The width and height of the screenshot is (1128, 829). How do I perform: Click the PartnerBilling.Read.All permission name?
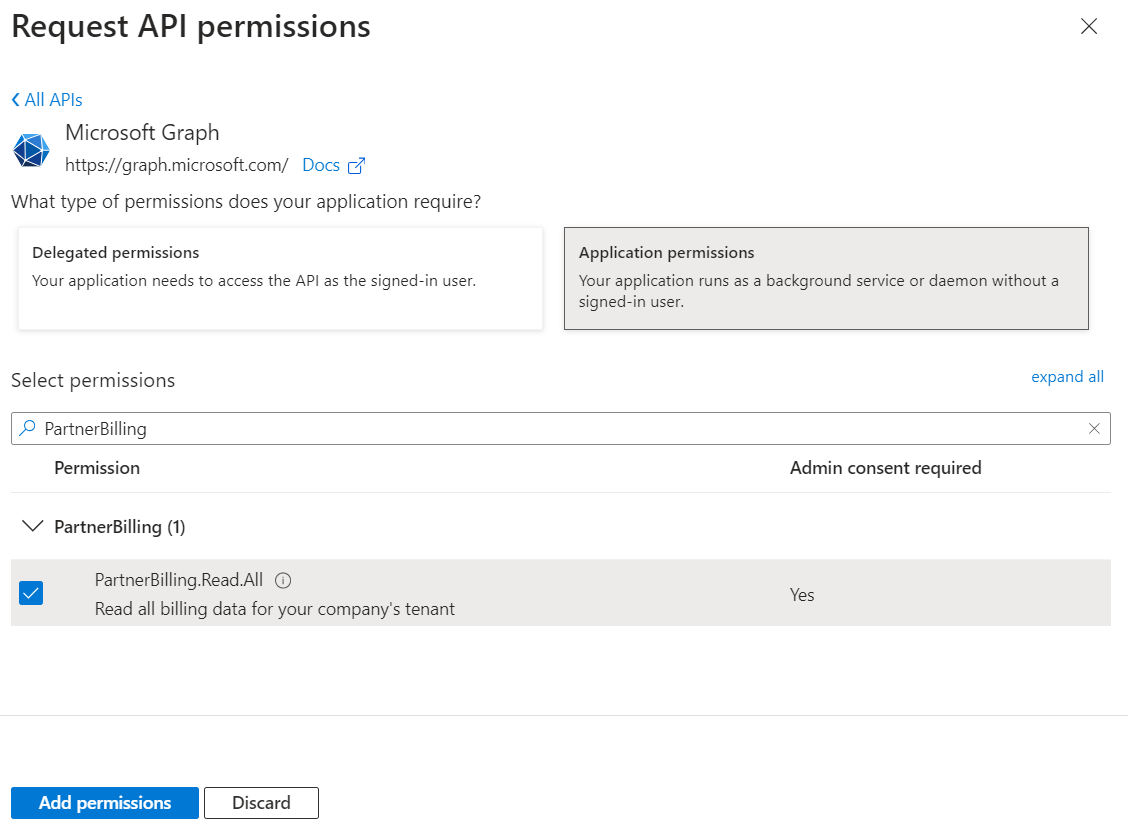[x=179, y=580]
